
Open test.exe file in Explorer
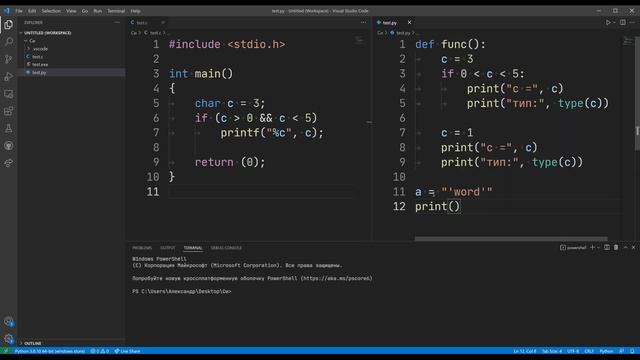tap(72, 64)
